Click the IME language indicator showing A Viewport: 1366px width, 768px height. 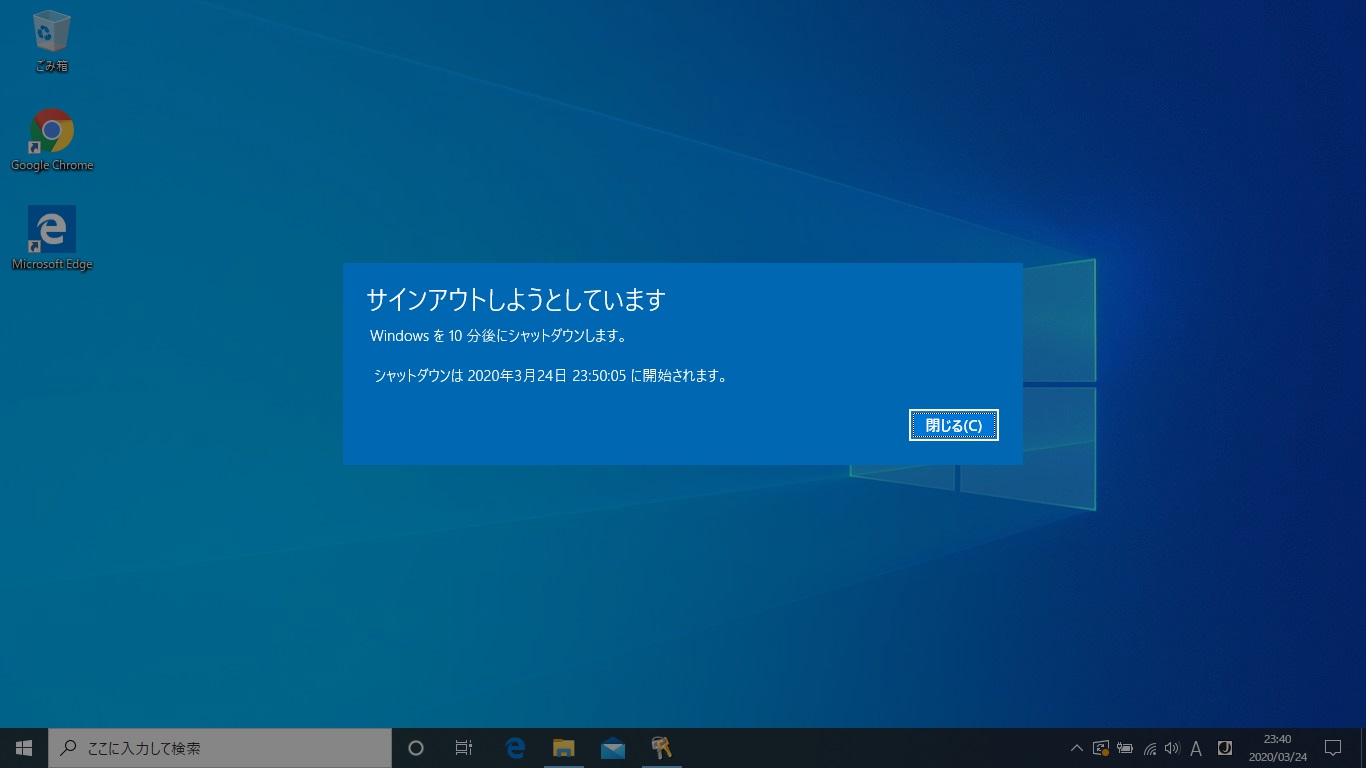pyautogui.click(x=1196, y=747)
